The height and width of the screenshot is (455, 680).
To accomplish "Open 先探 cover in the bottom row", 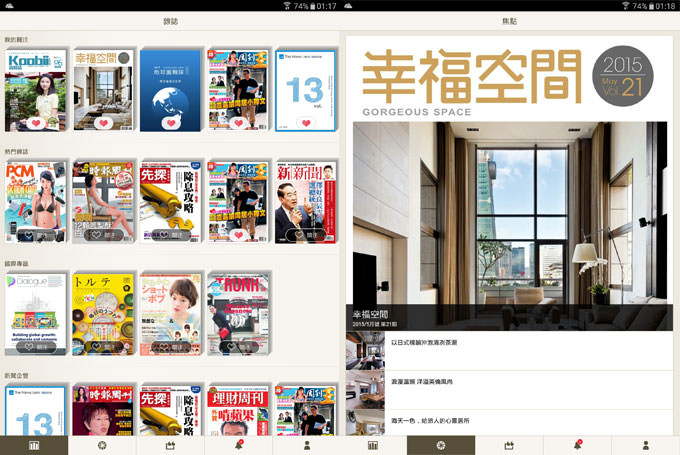I will 170,410.
